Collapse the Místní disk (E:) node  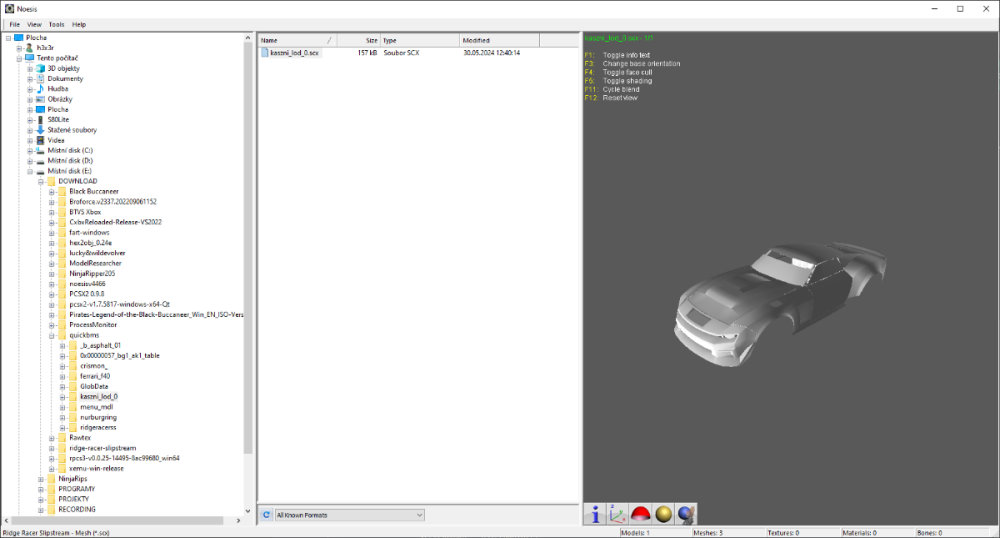coord(30,171)
